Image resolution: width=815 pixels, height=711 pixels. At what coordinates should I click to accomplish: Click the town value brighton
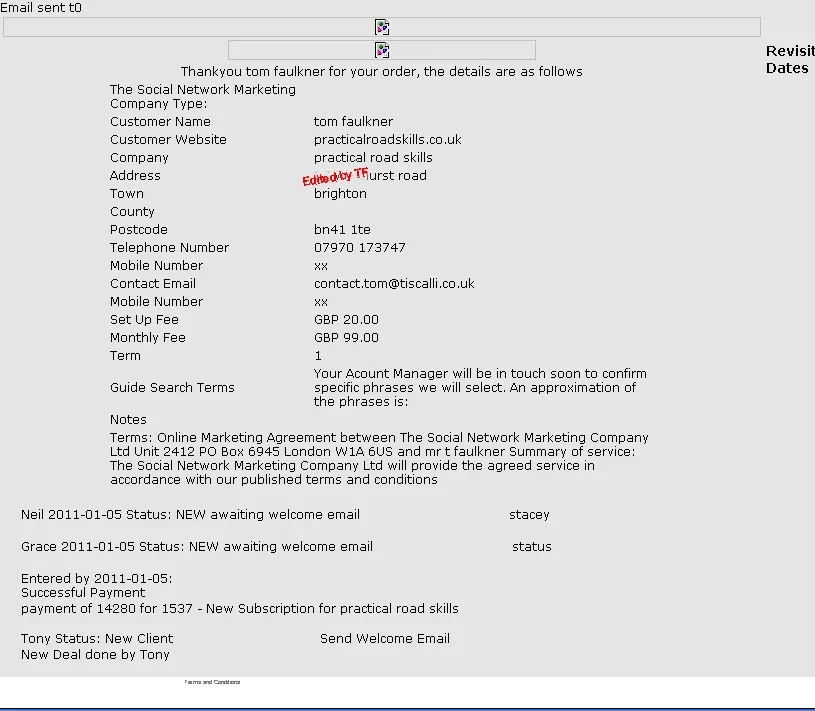[x=340, y=194]
